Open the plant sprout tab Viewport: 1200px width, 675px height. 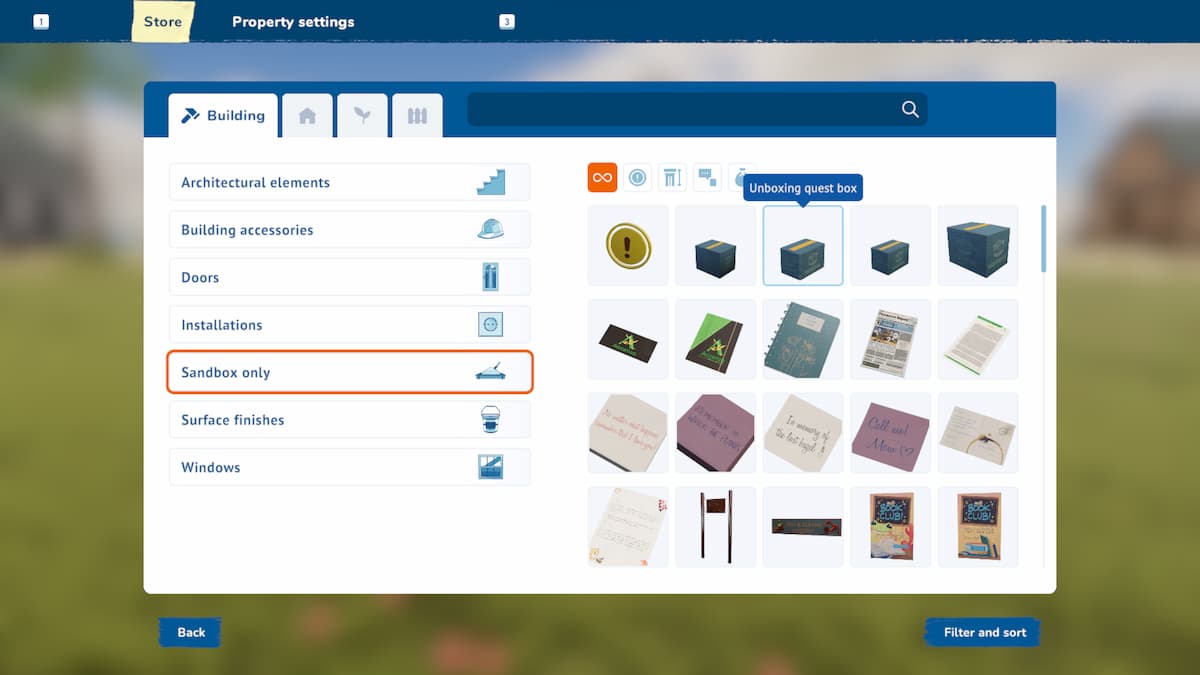pyautogui.click(x=362, y=116)
